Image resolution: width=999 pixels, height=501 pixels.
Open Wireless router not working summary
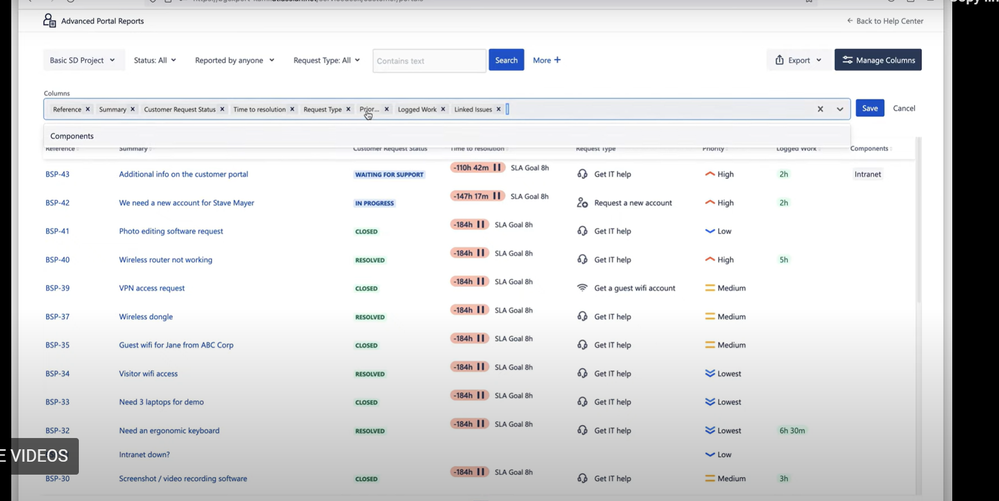[x=166, y=259]
